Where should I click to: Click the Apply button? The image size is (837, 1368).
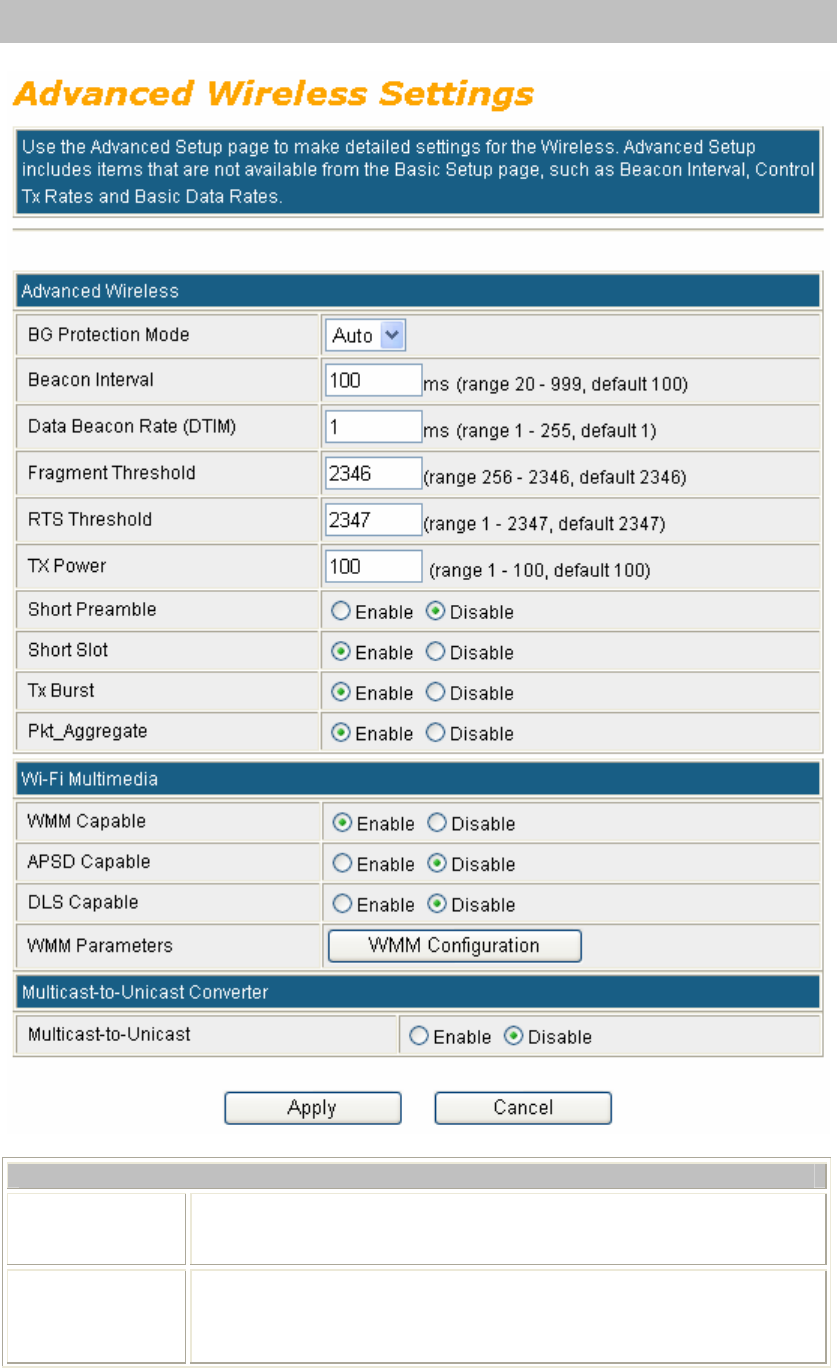(312, 1108)
